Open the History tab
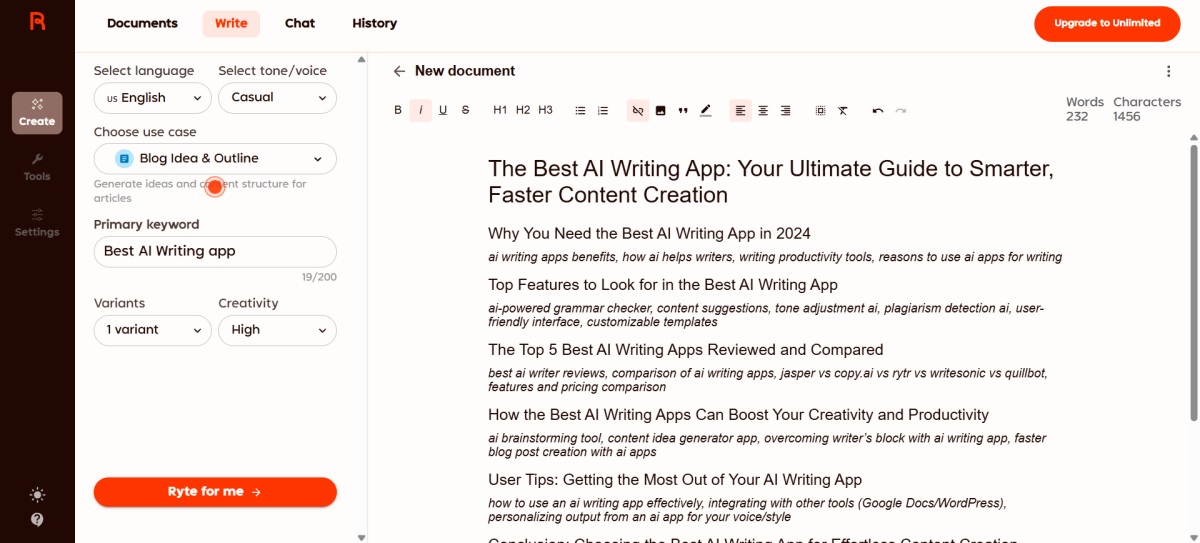Viewport: 1200px width, 543px height. [x=374, y=24]
